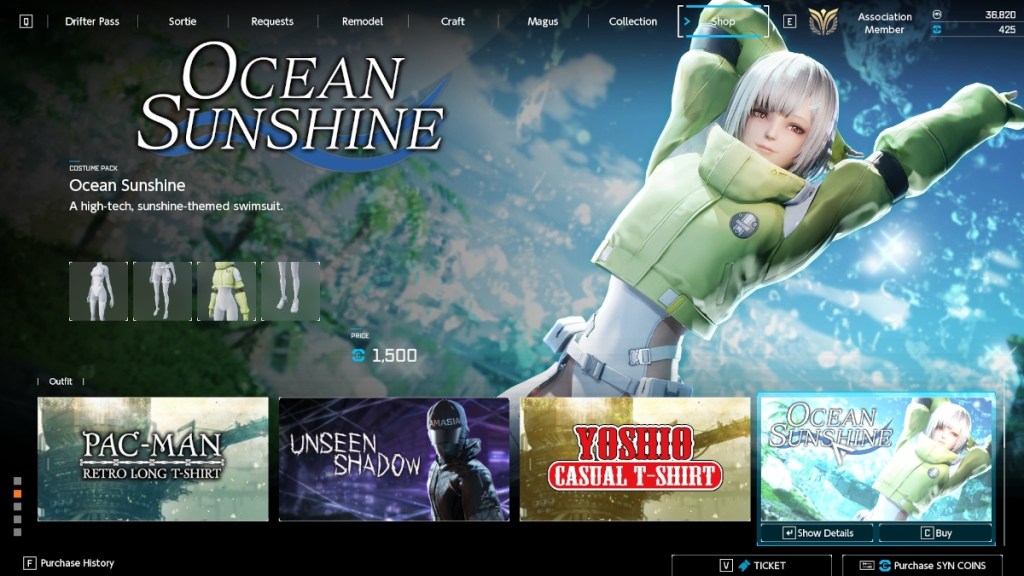View Purchase History
Viewport: 1024px width, 576px height.
coord(68,563)
